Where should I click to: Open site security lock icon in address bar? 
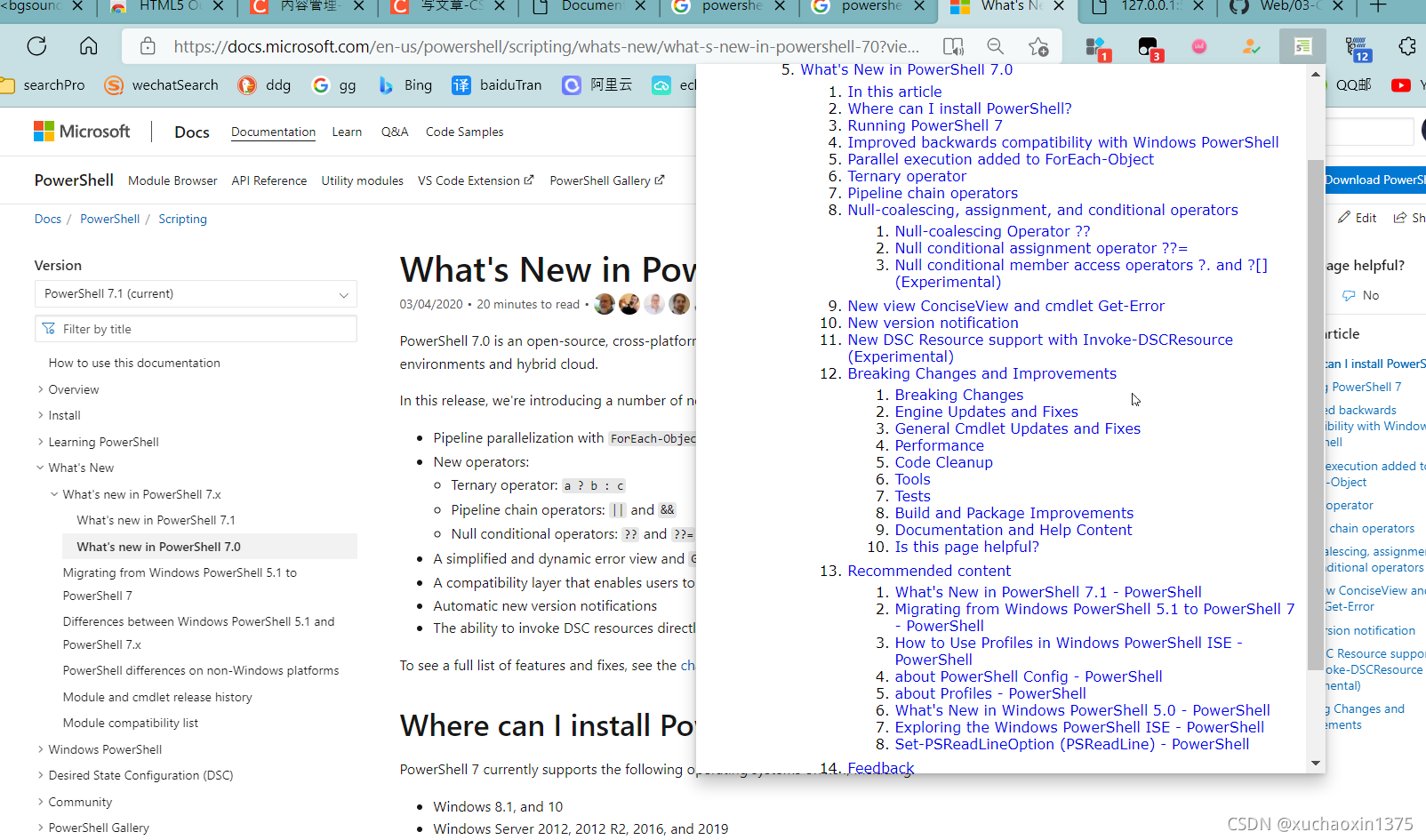coord(148,46)
